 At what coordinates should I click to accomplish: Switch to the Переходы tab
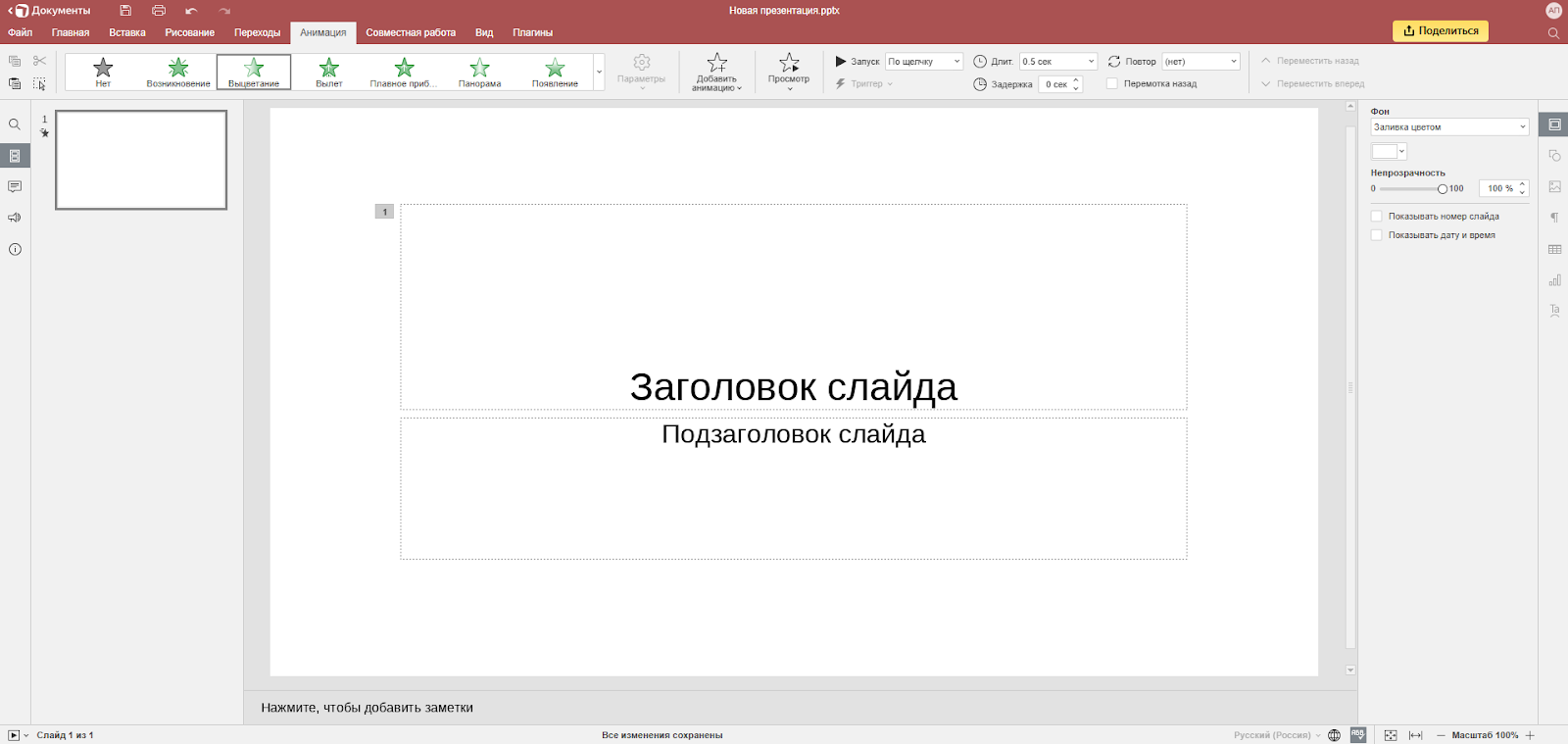click(x=258, y=32)
